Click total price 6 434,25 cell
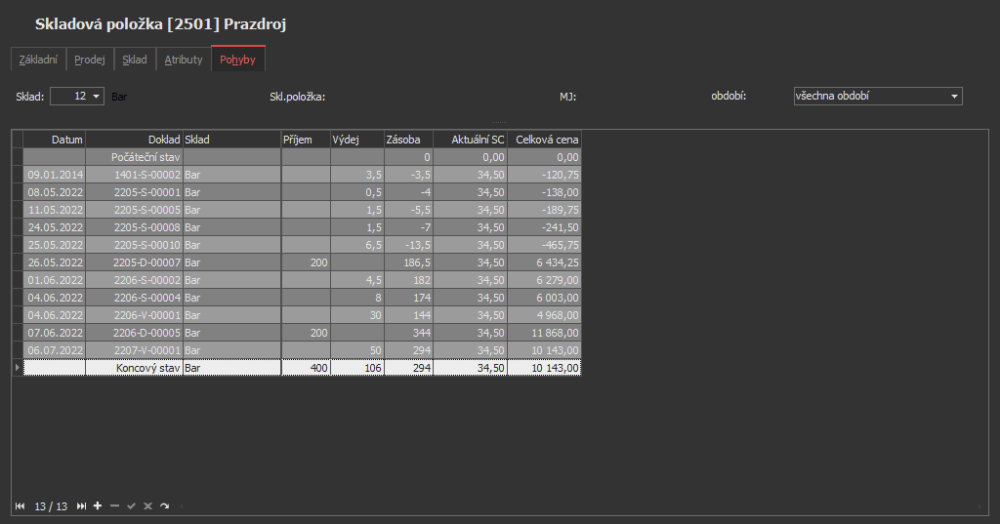This screenshot has width=1000, height=524. [544, 262]
